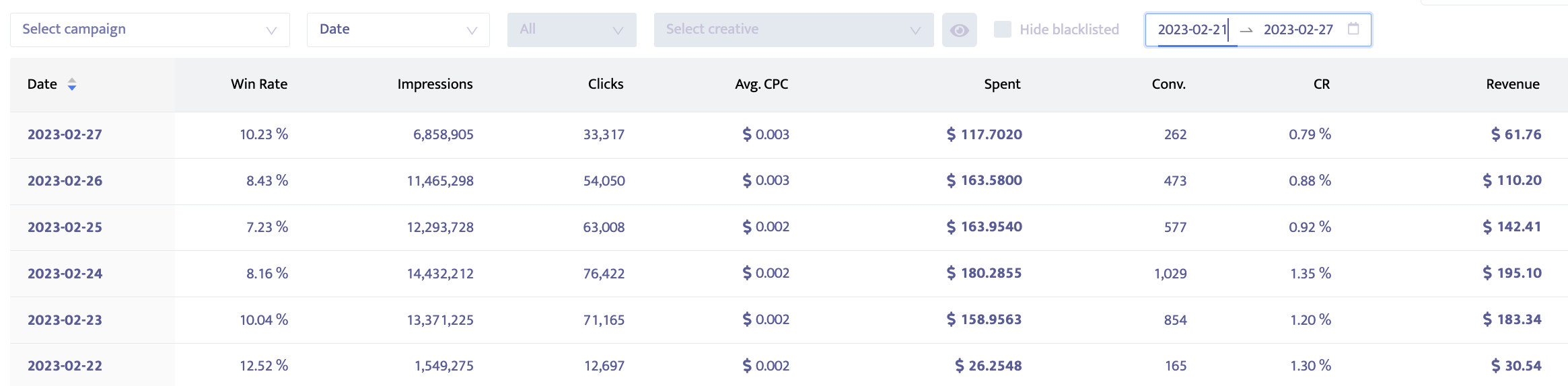1568x386 pixels.
Task: Click the Revenue column header
Action: [x=1512, y=84]
